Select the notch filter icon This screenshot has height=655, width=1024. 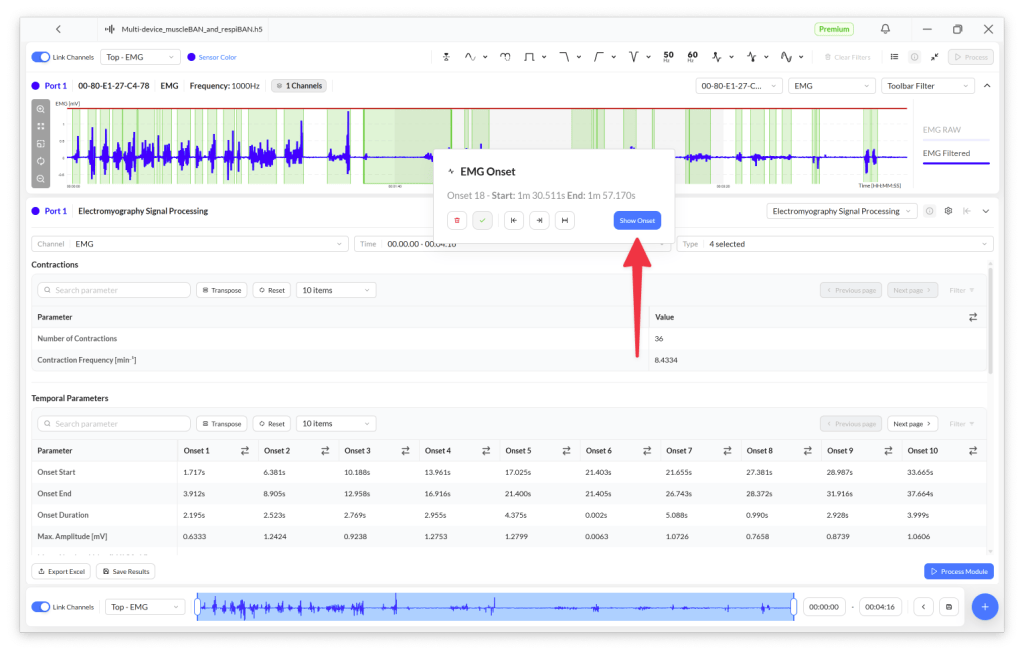[x=633, y=57]
